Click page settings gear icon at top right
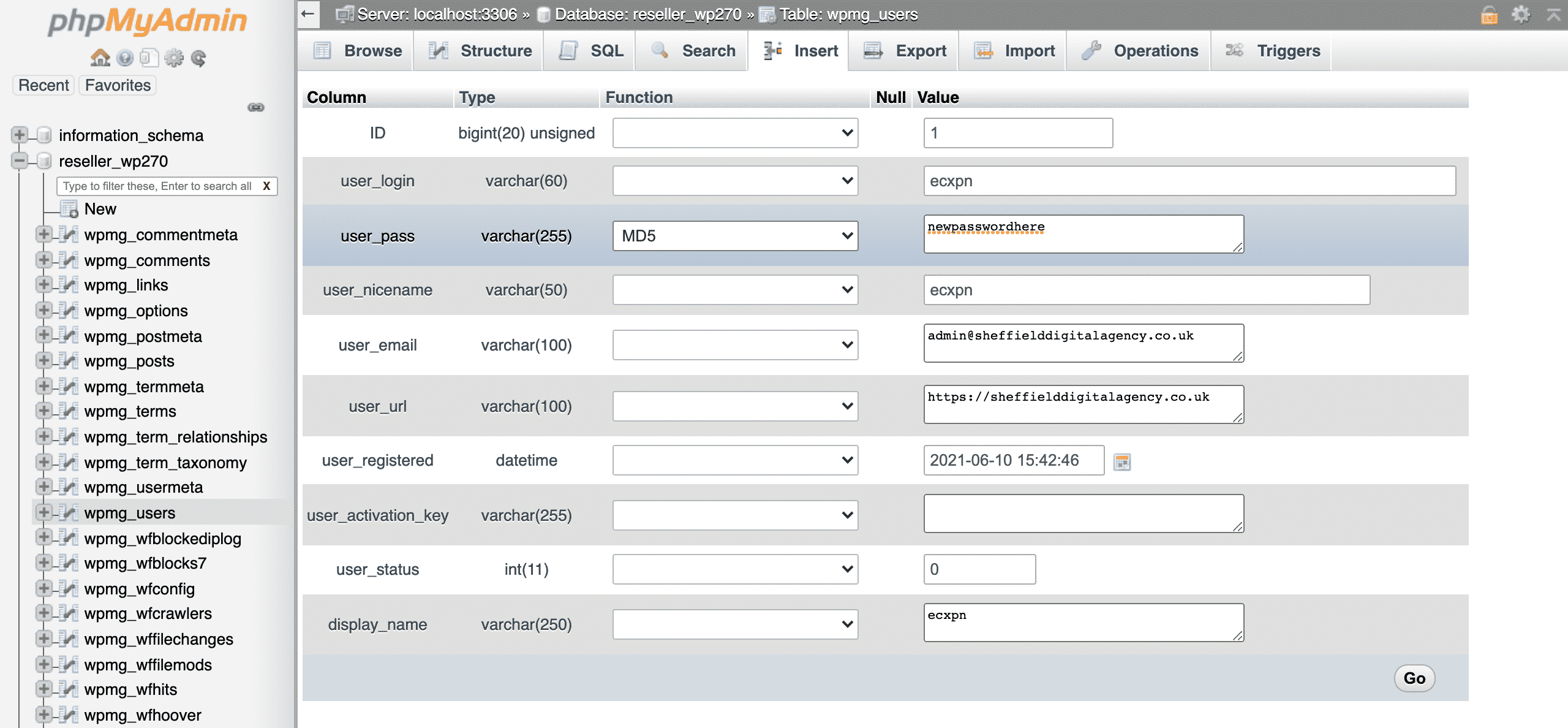Image resolution: width=1568 pixels, height=728 pixels. (1521, 14)
